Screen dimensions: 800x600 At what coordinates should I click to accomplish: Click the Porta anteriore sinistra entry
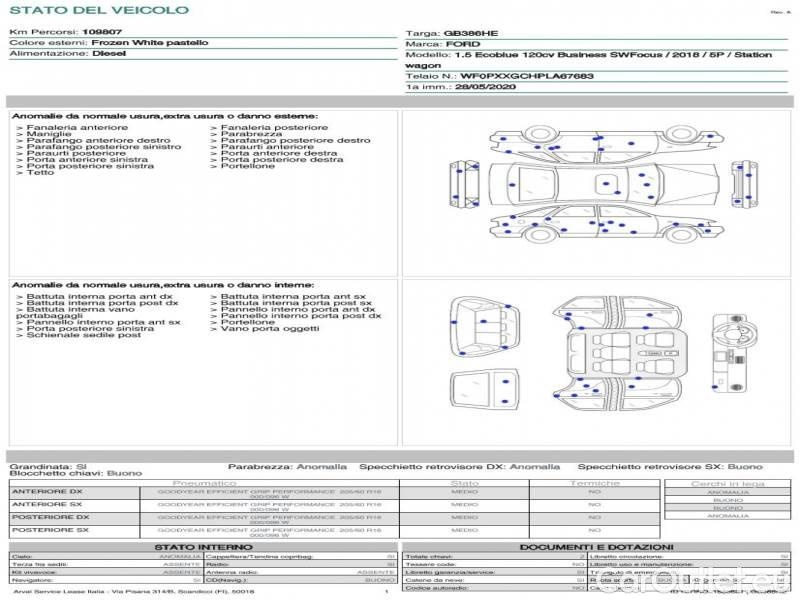pyautogui.click(x=87, y=160)
